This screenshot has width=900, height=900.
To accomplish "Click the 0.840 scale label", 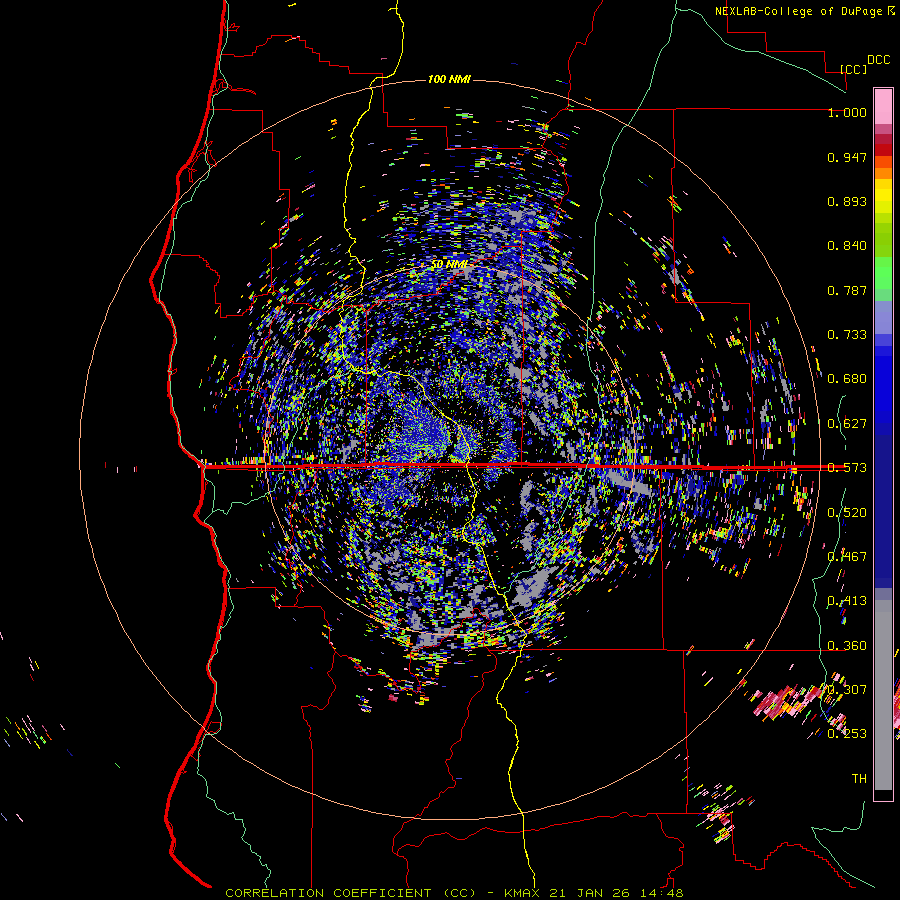I will pyautogui.click(x=847, y=246).
